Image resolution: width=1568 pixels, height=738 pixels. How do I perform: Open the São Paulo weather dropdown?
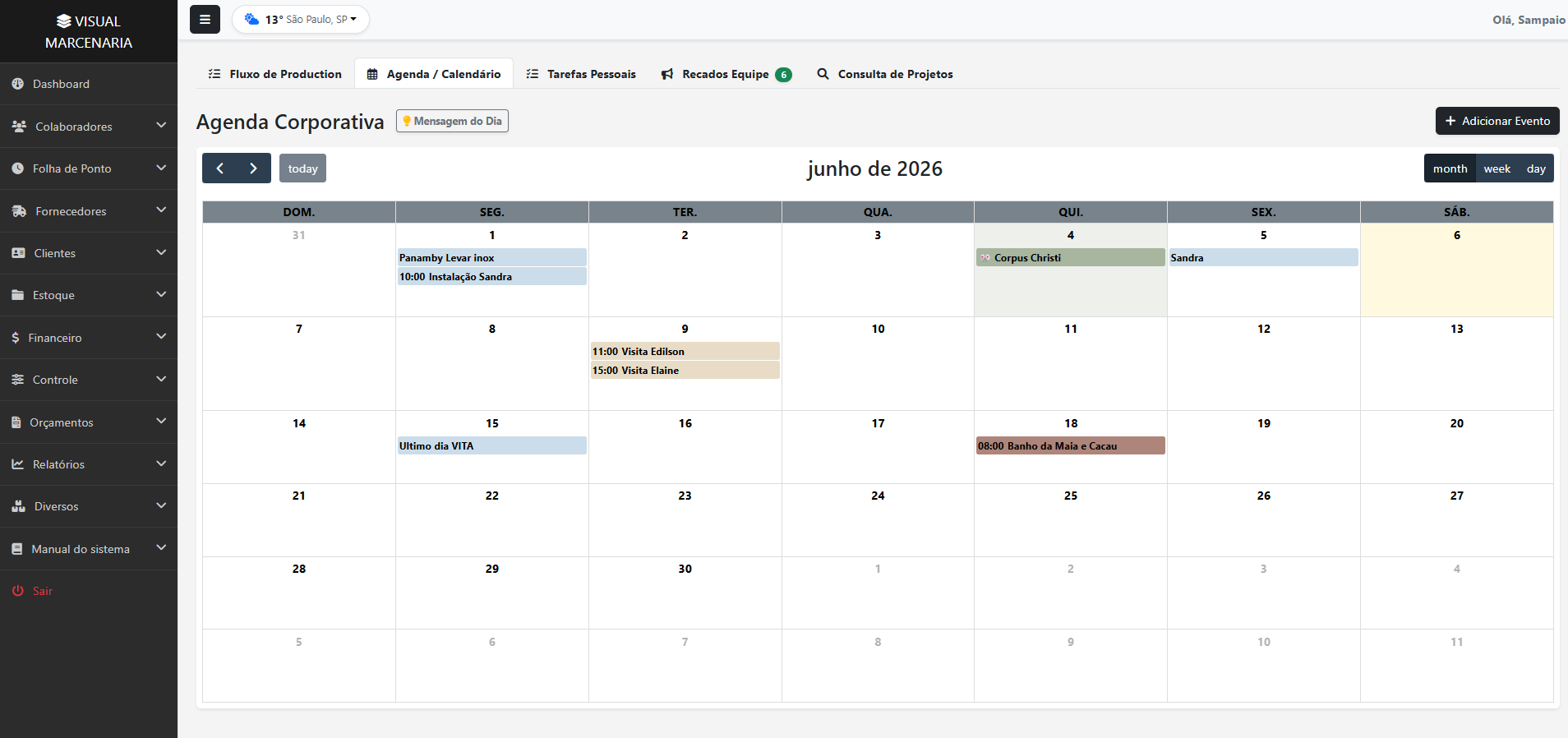(x=301, y=19)
